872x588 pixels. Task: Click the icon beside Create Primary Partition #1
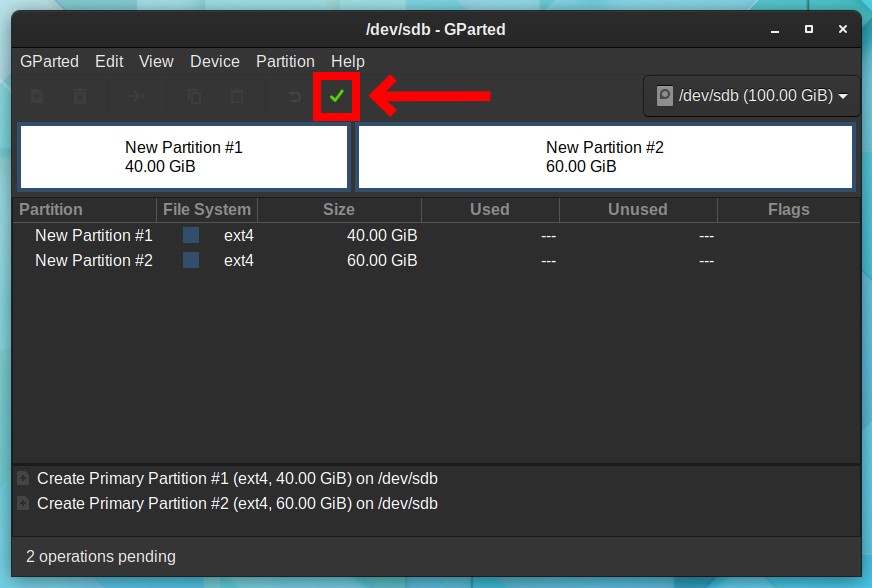coord(23,478)
